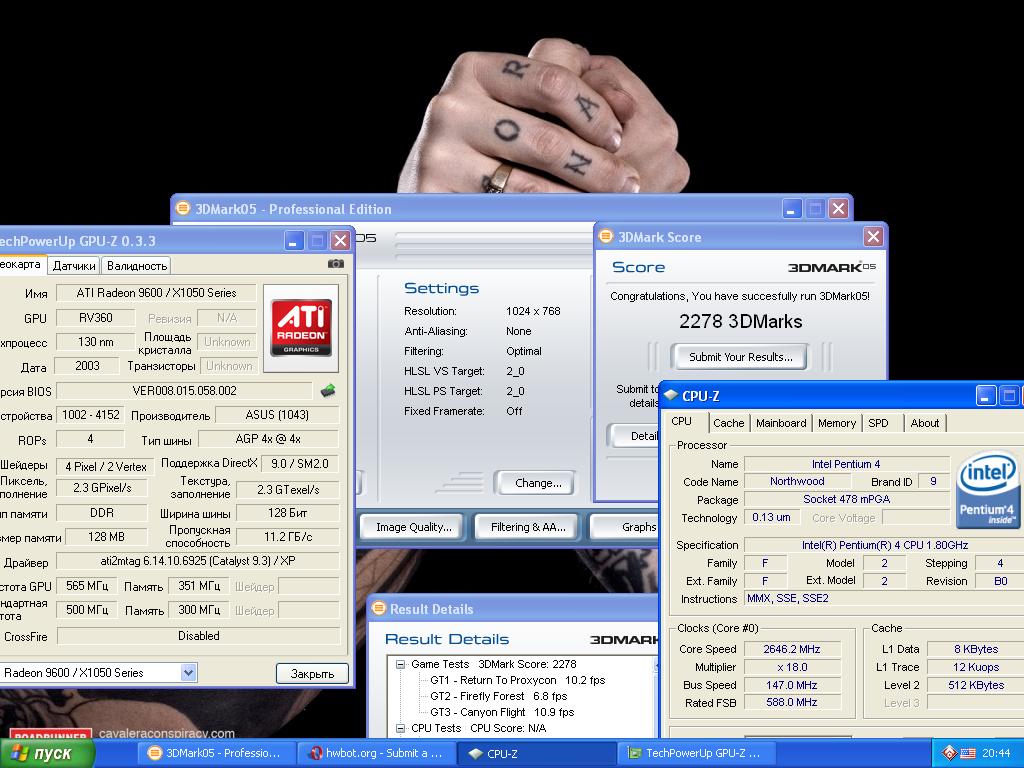Image resolution: width=1024 pixels, height=768 pixels.
Task: Open the Start (пуск) menu
Action: coord(47,754)
